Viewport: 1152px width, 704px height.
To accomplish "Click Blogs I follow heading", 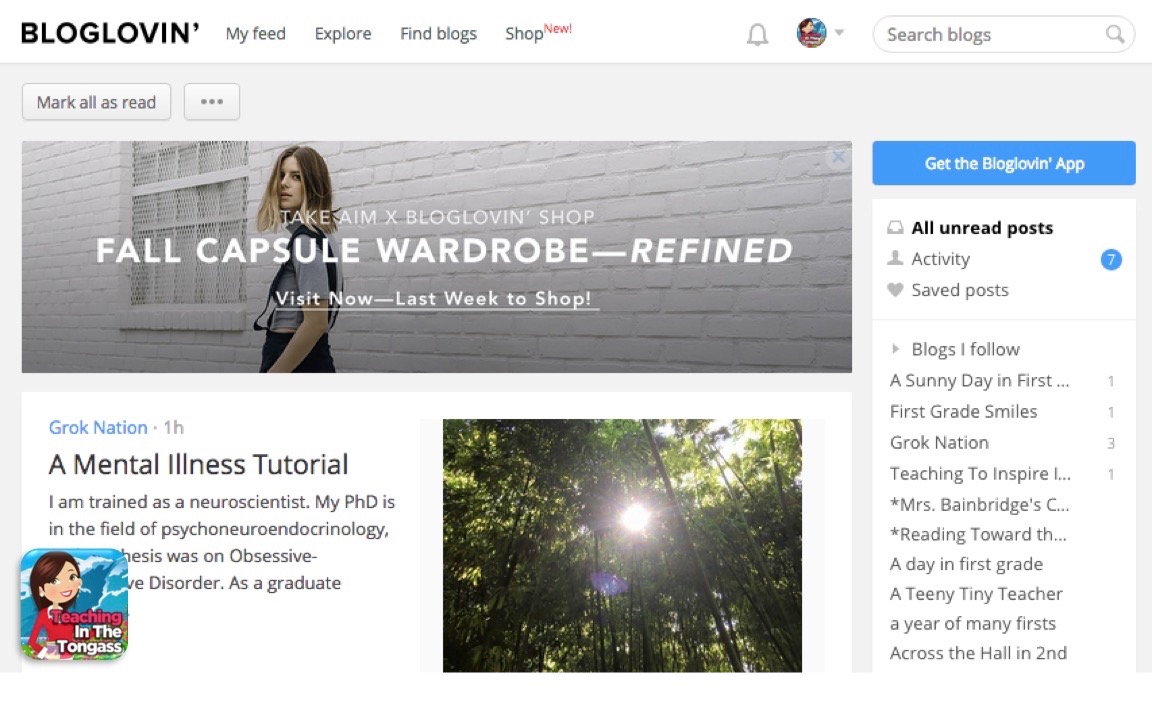I will [x=965, y=349].
